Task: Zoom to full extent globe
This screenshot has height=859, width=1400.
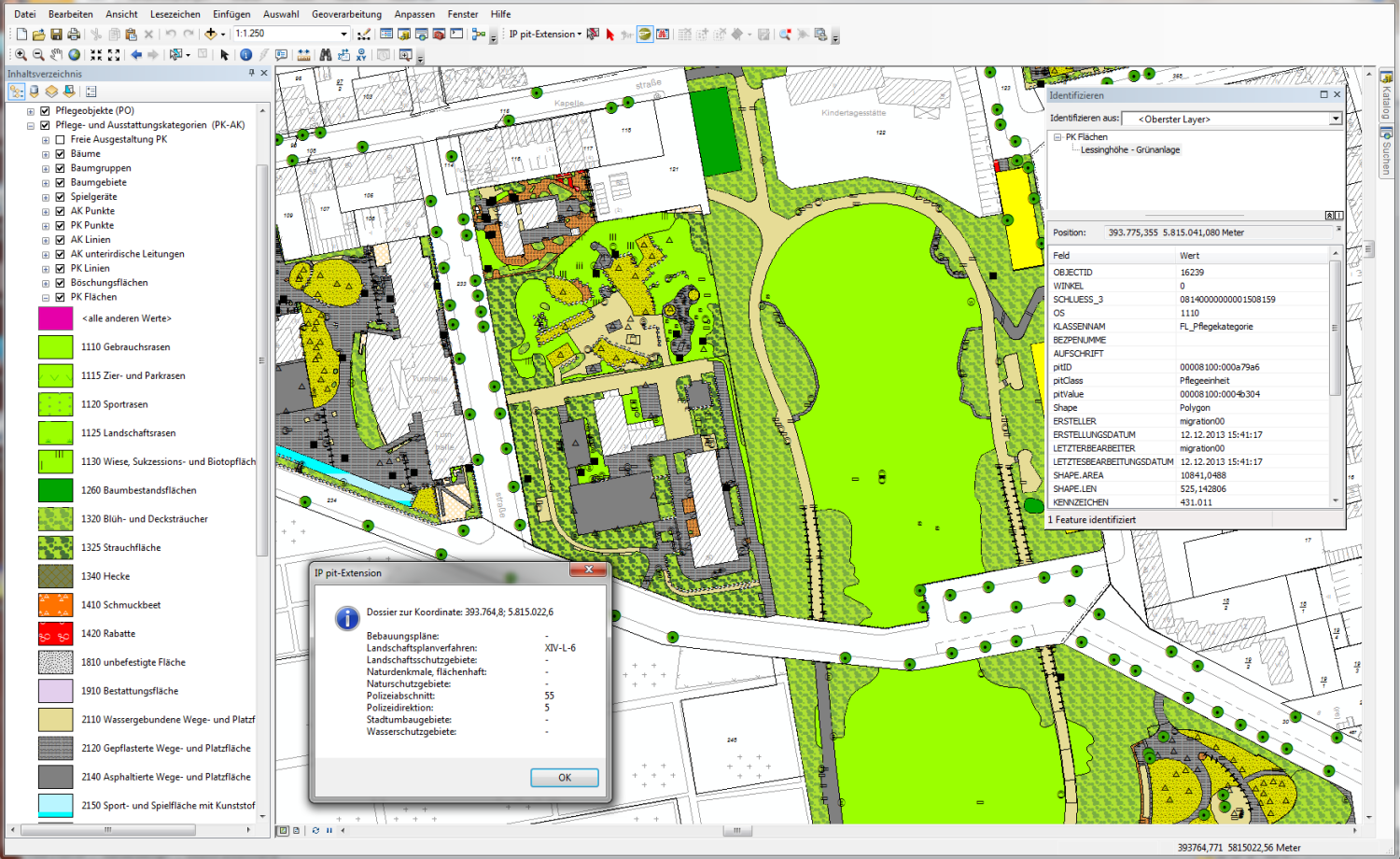Action: click(x=74, y=55)
